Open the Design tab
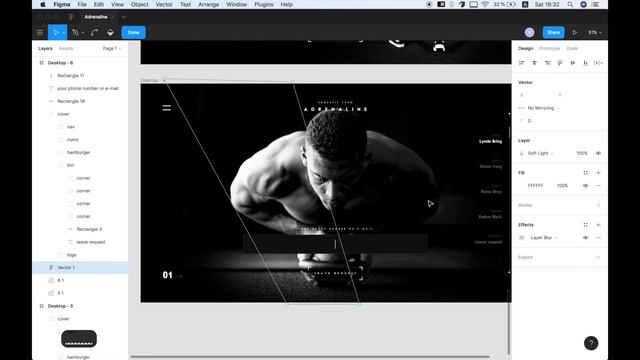This screenshot has width=640, height=360. 525,48
